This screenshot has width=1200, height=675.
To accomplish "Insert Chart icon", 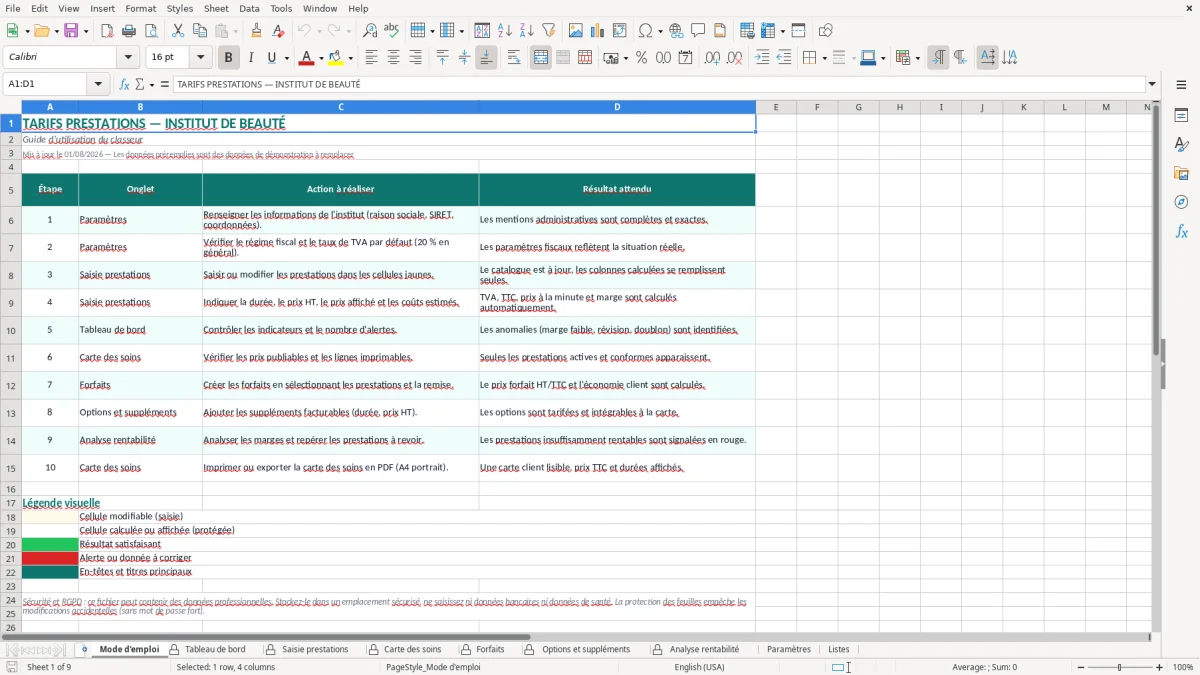I will (x=598, y=31).
